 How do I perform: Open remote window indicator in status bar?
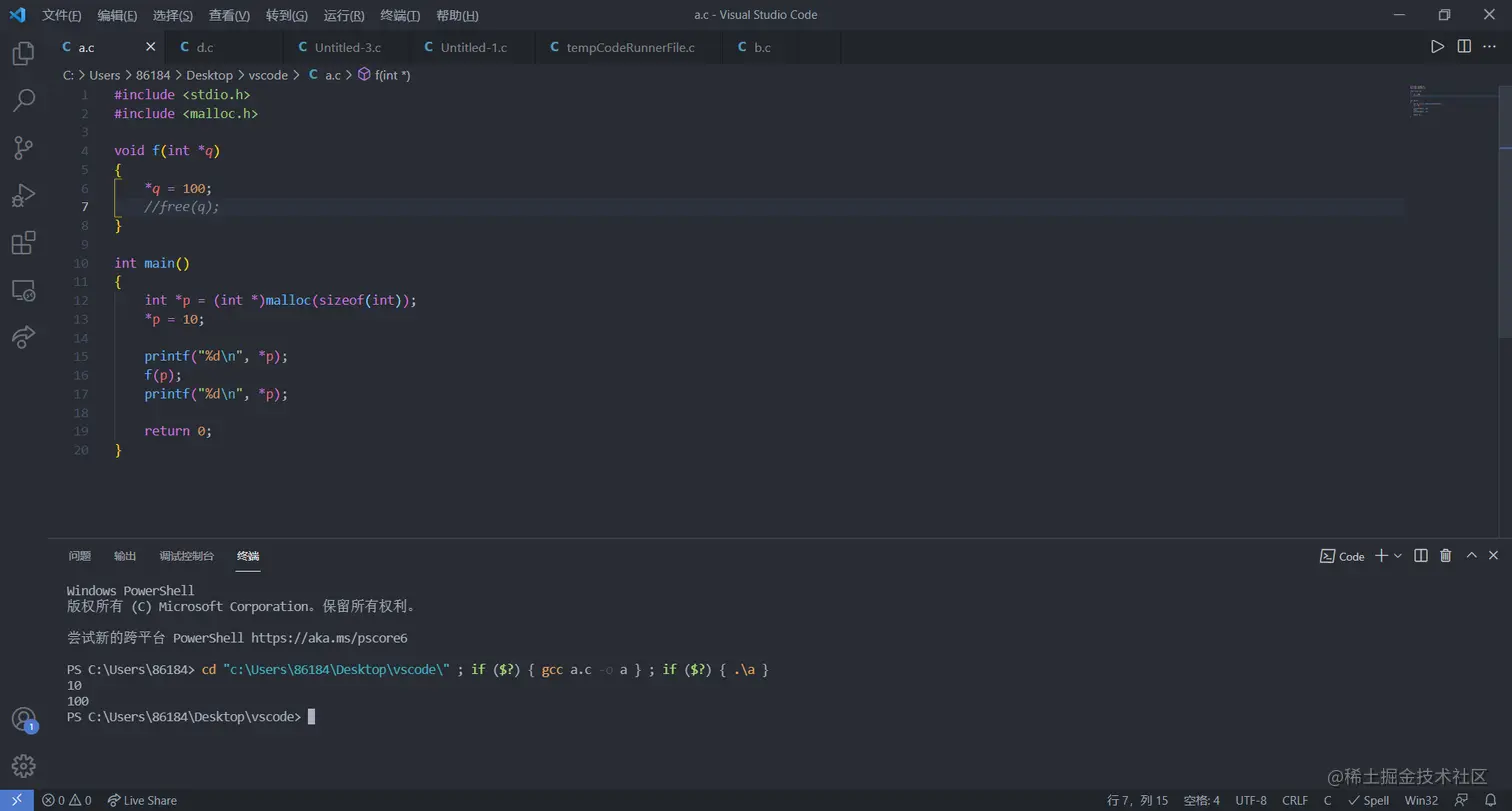(x=17, y=800)
